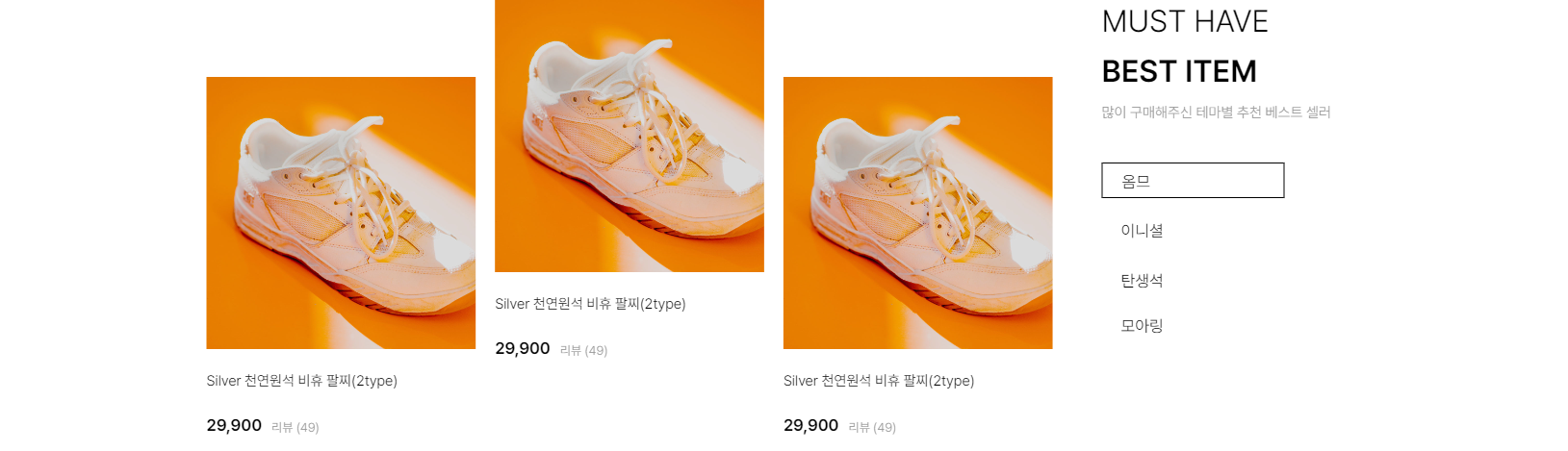The image size is (1568, 451).
Task: Choose the 모아링 tab
Action: tap(1142, 326)
